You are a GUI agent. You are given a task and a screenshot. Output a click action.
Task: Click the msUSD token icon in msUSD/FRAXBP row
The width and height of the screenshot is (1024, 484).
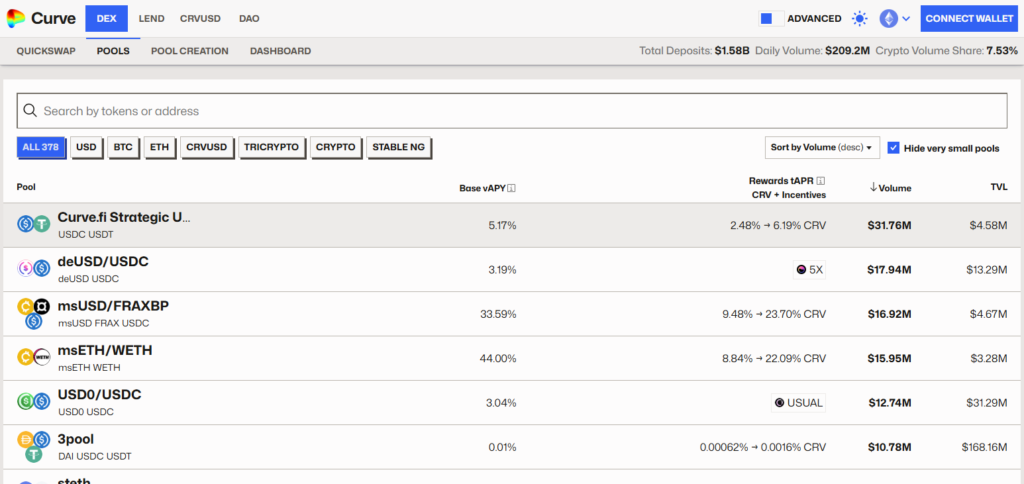(25, 306)
